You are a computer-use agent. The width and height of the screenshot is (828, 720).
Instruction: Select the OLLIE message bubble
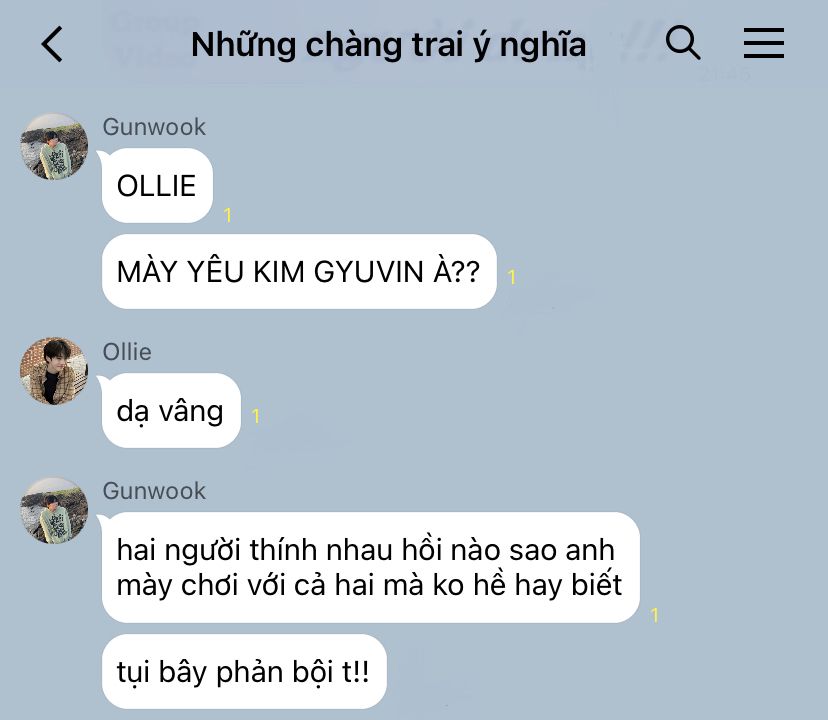(x=157, y=185)
